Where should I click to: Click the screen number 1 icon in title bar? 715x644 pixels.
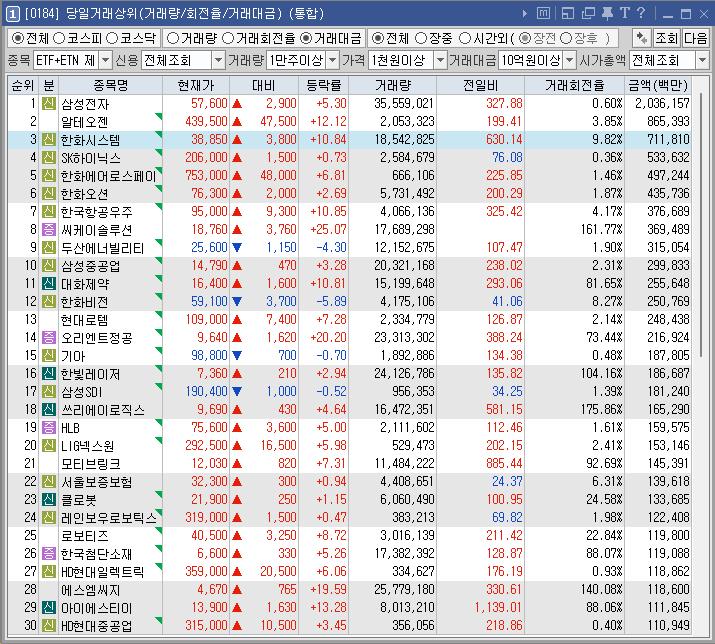pos(13,14)
